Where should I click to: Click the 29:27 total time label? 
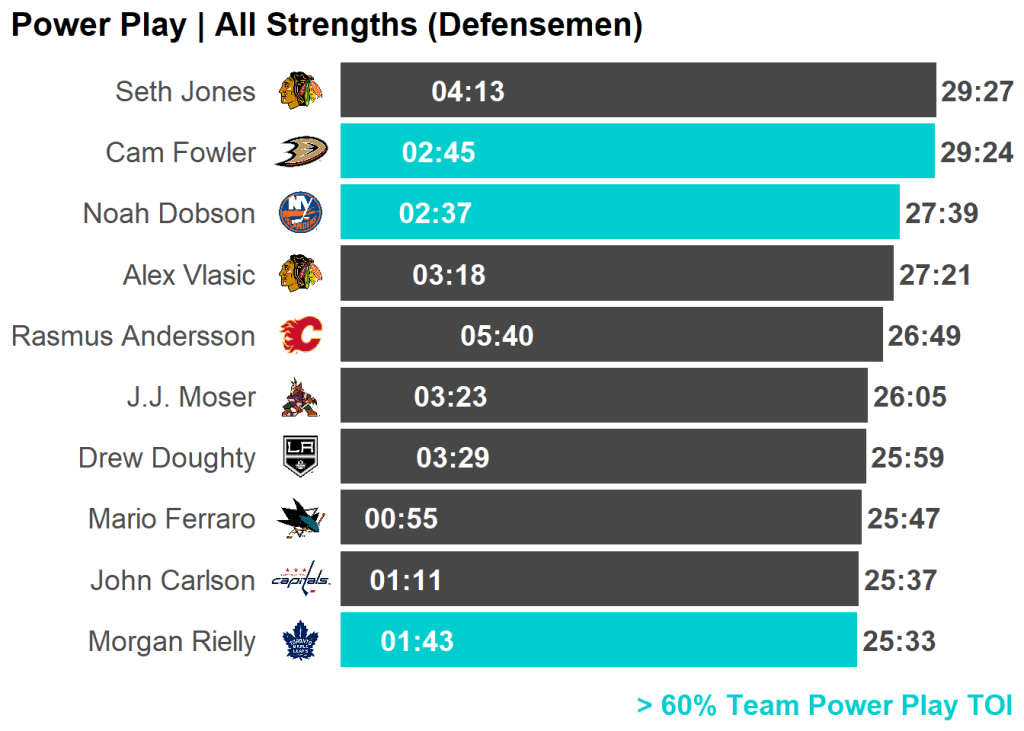click(977, 92)
